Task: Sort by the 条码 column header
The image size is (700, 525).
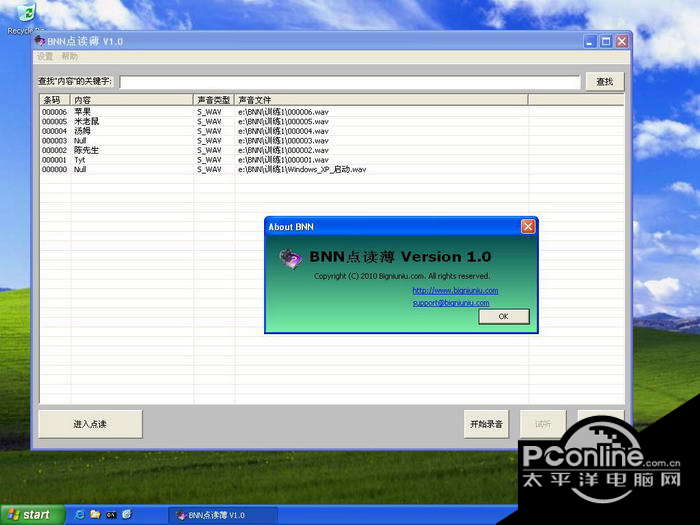Action: pyautogui.click(x=55, y=100)
